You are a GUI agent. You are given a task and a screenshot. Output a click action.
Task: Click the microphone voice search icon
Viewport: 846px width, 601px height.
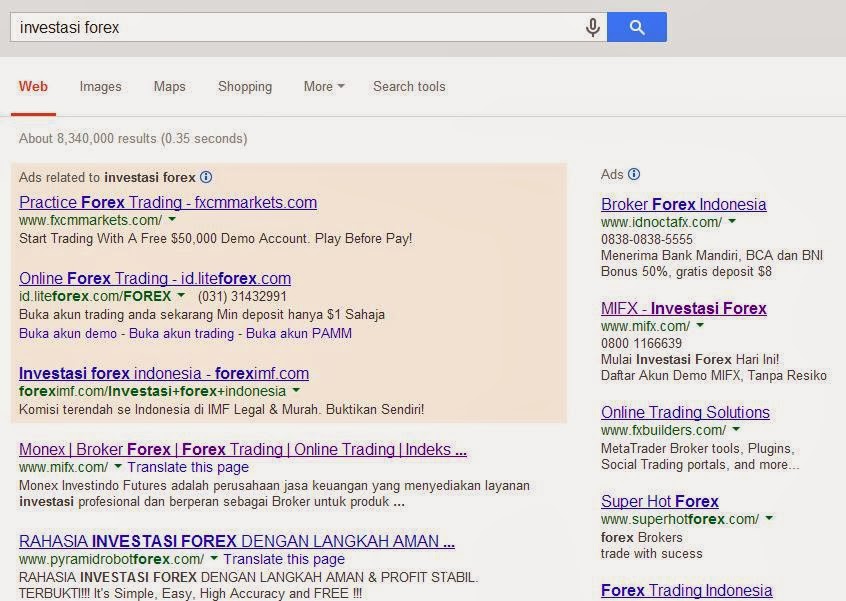tap(592, 27)
